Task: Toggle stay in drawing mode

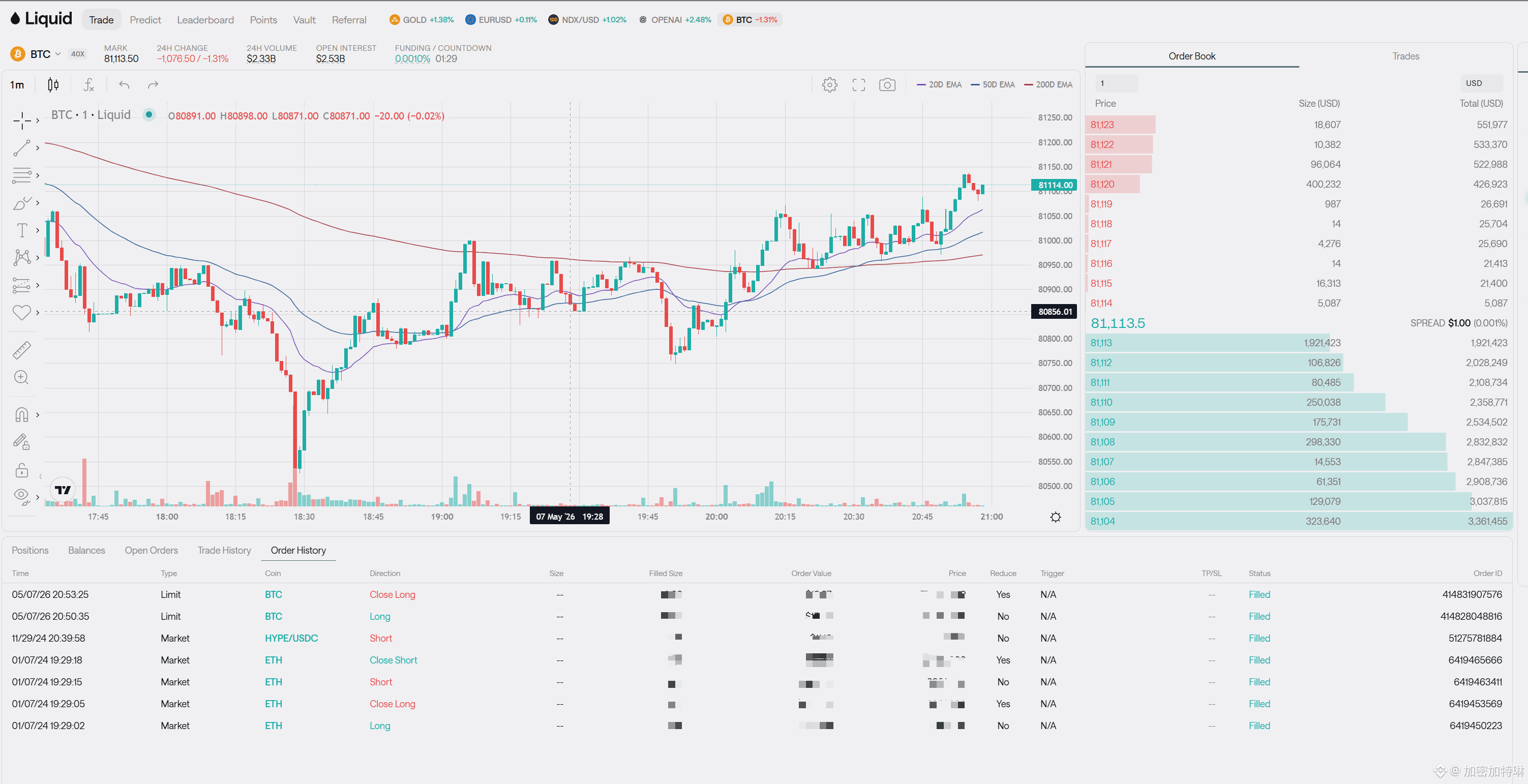Action: (22, 442)
